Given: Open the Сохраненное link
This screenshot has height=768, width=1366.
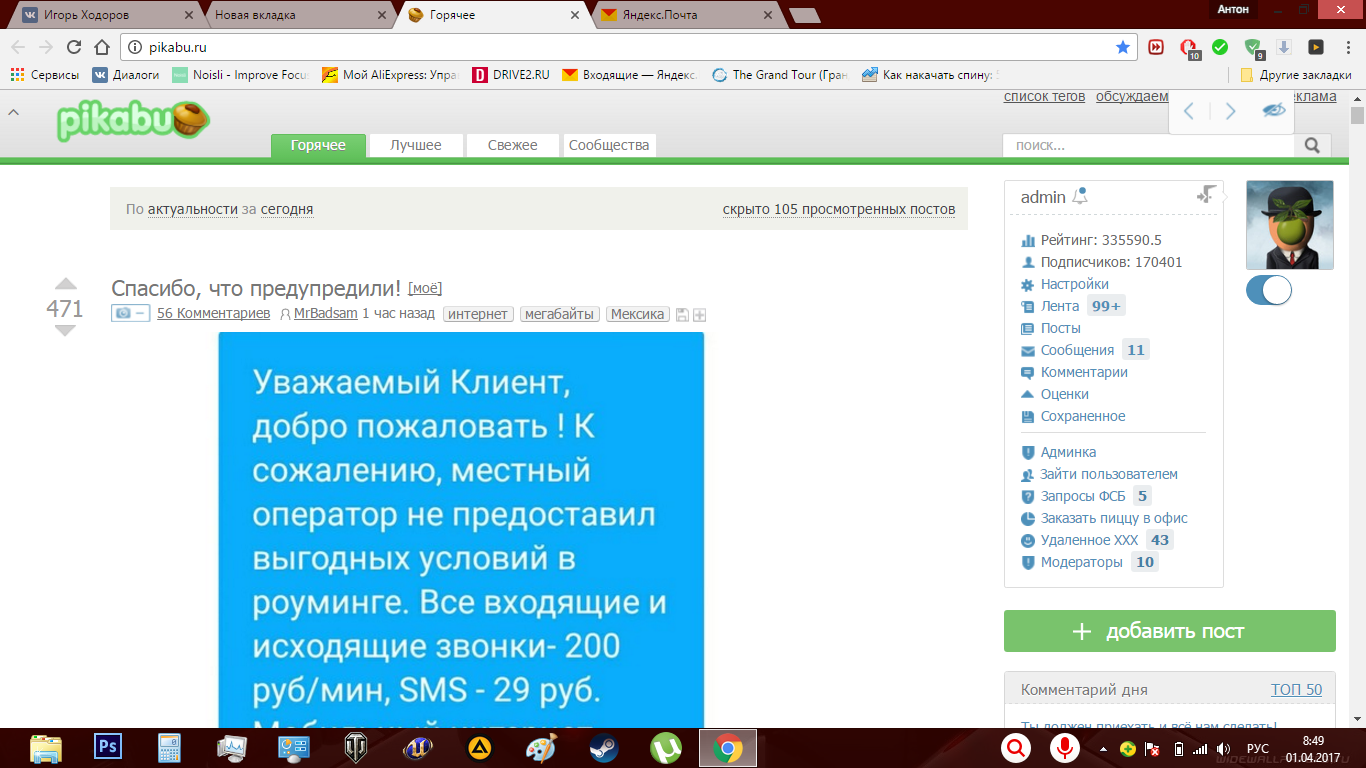Looking at the screenshot, I should point(1083,416).
